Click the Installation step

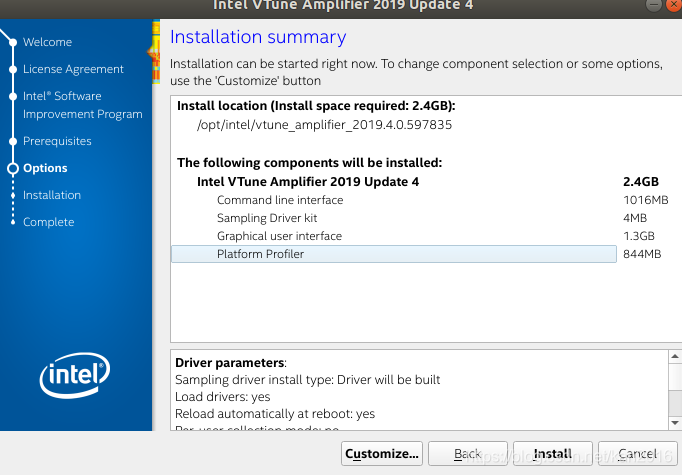[52, 195]
